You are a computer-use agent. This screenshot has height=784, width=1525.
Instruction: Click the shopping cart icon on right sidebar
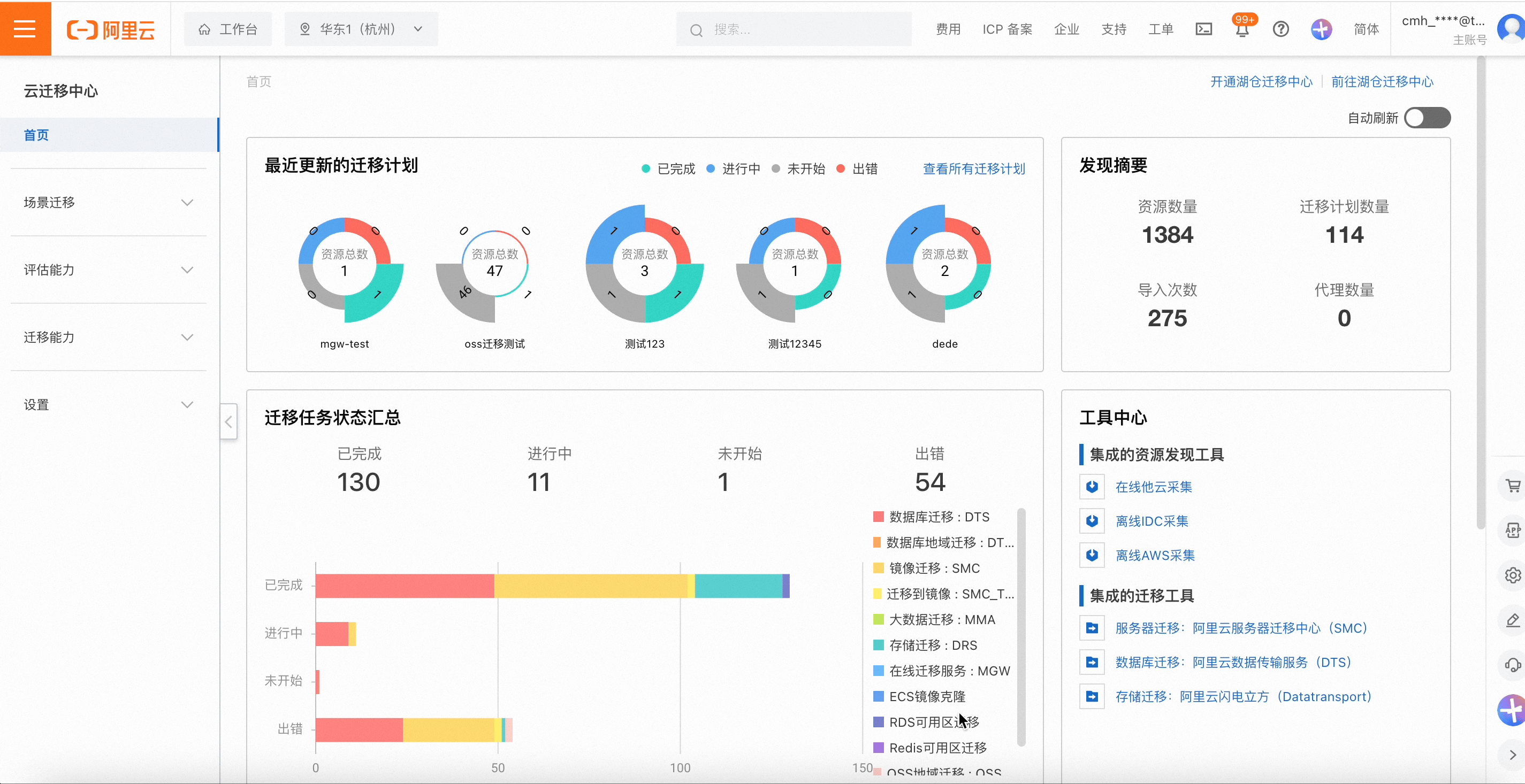tap(1513, 486)
